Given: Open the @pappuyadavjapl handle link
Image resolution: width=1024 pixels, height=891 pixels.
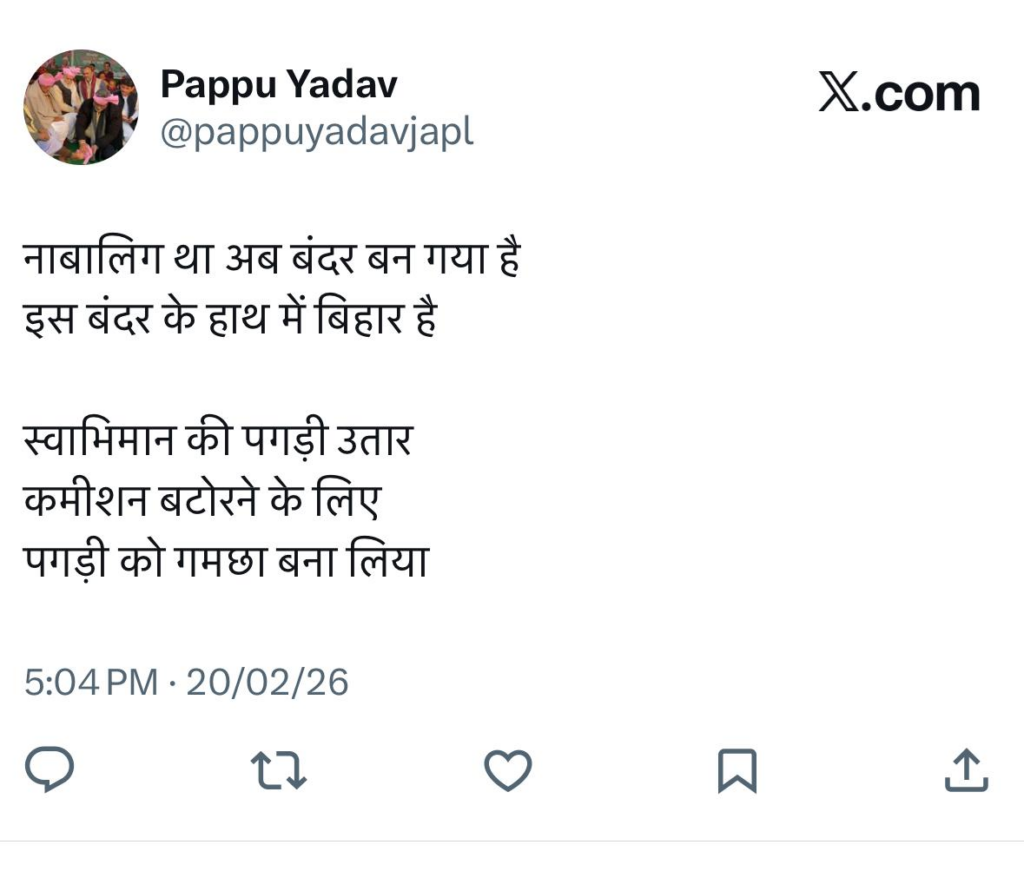Looking at the screenshot, I should [317, 132].
